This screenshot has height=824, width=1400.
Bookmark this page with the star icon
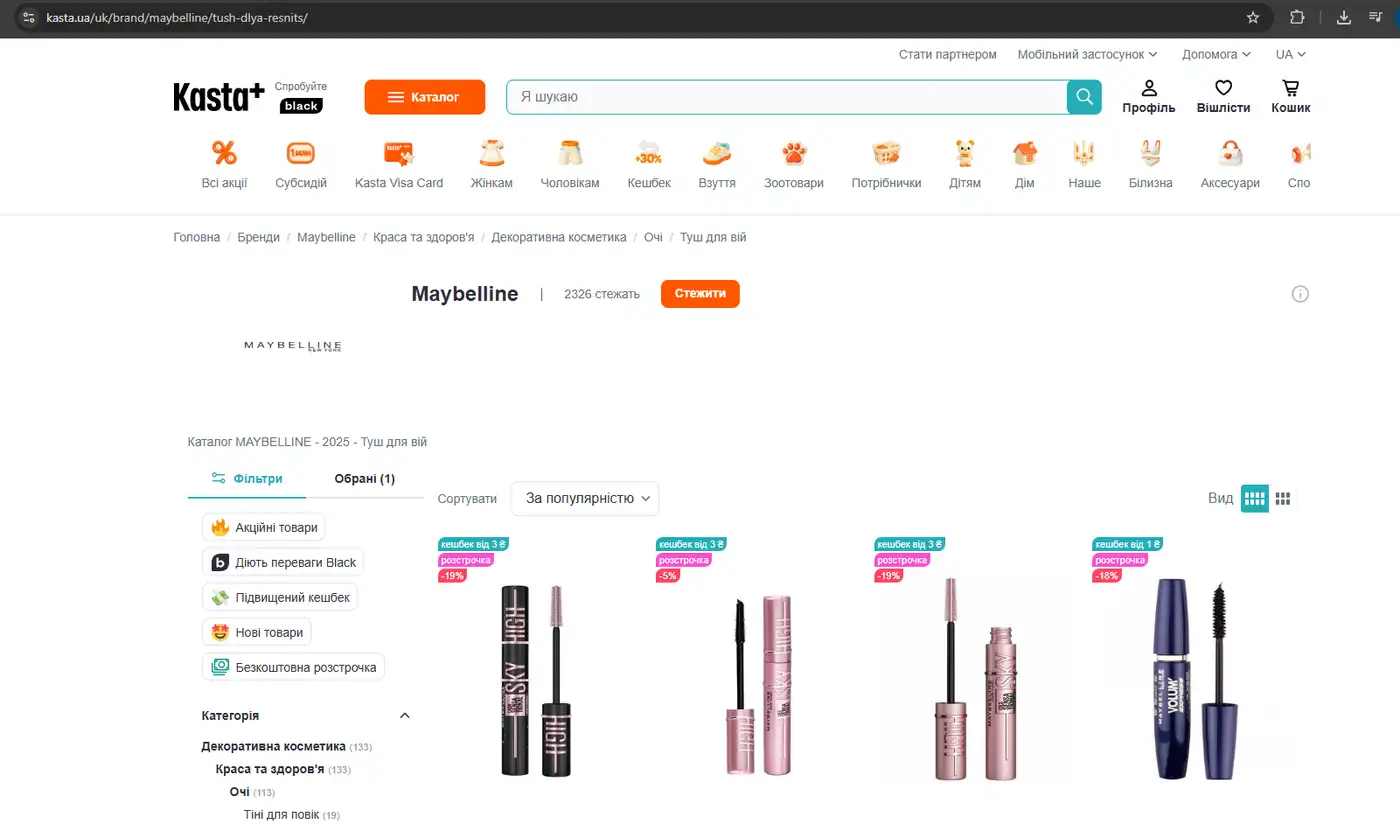tap(1253, 17)
